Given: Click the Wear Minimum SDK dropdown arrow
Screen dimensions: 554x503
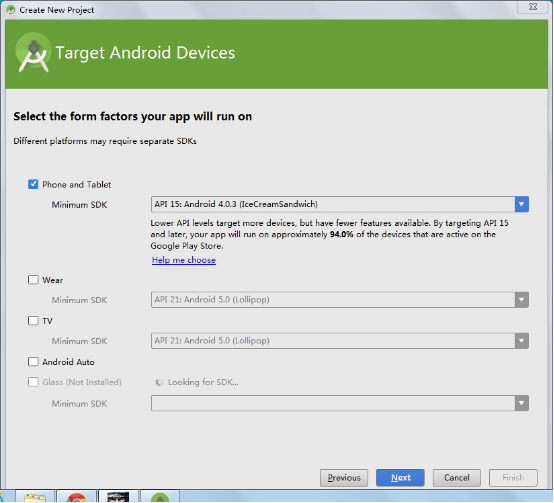Looking at the screenshot, I should [521, 300].
